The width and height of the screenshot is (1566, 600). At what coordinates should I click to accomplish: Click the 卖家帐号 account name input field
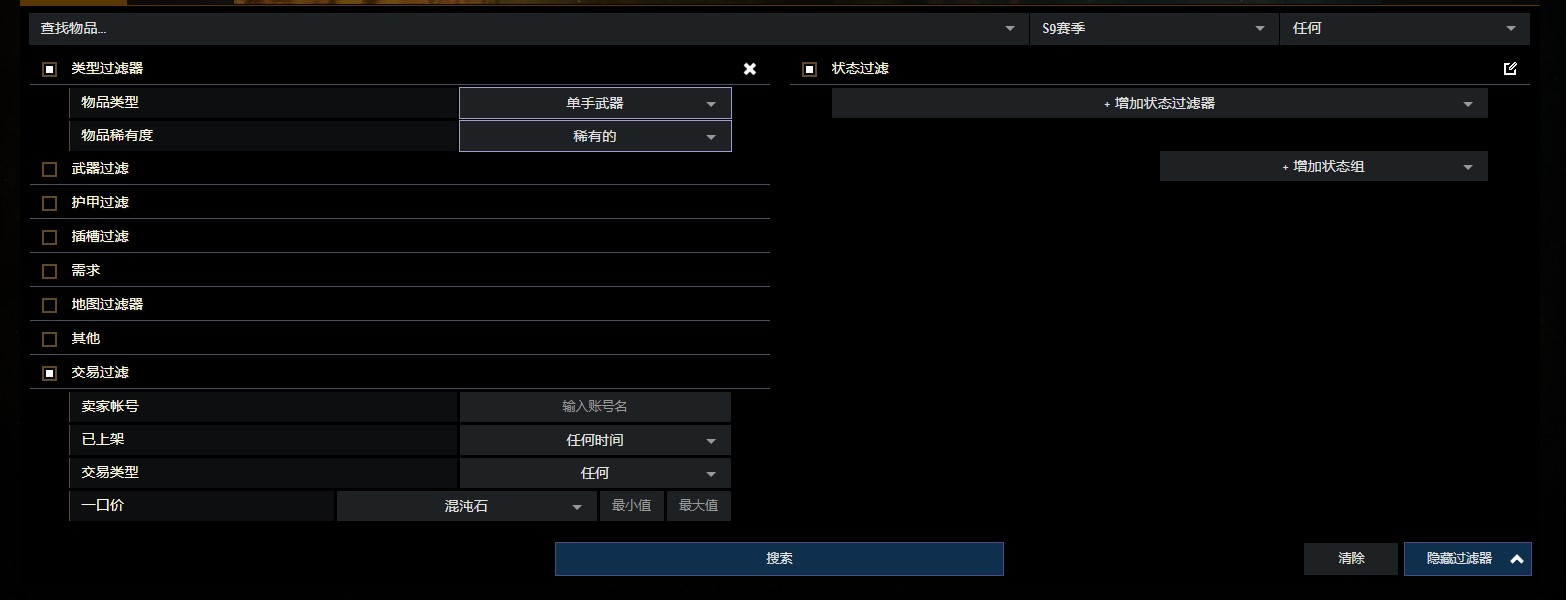(x=595, y=407)
